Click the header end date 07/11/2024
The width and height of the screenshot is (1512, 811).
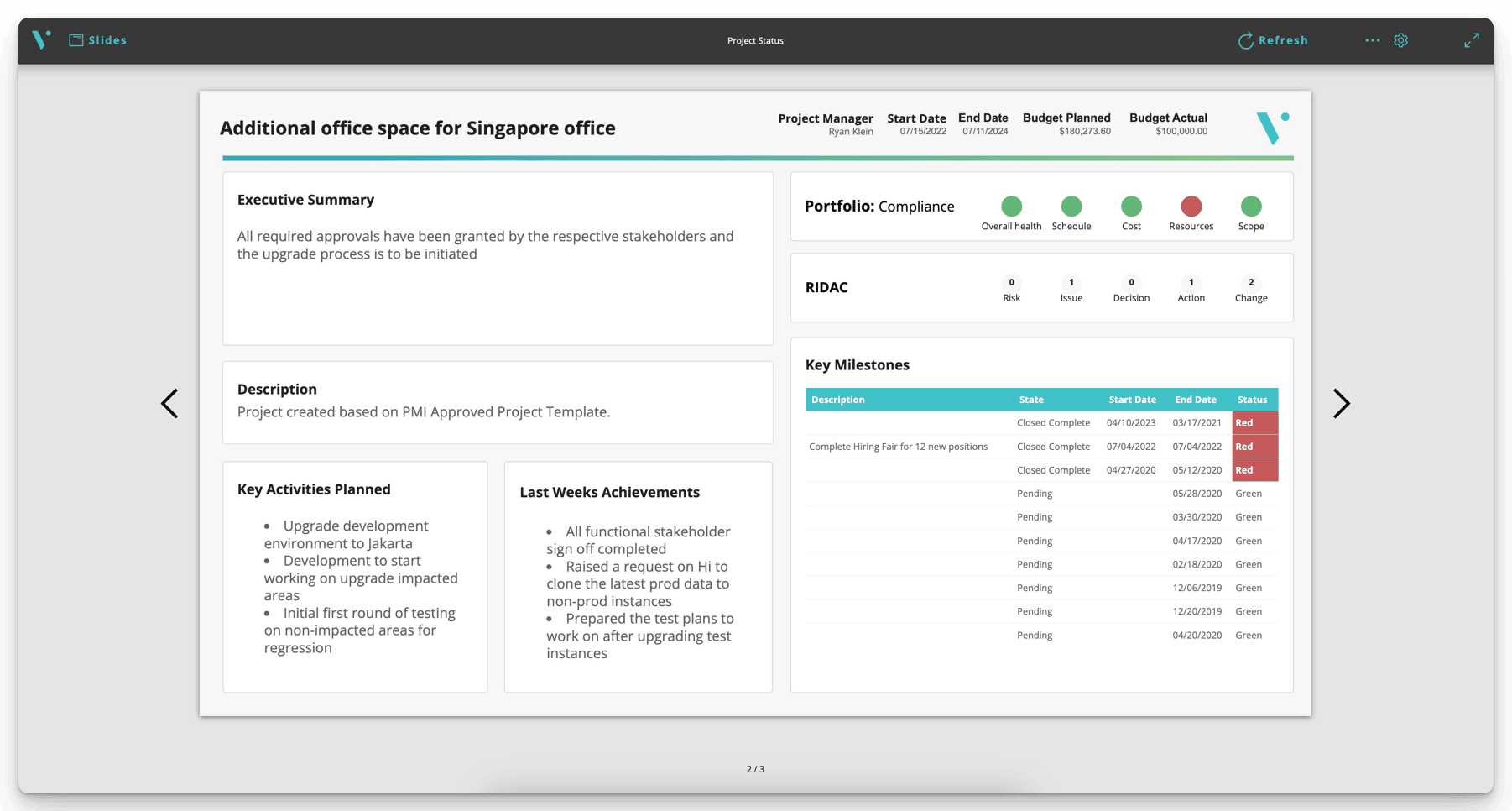click(x=985, y=132)
